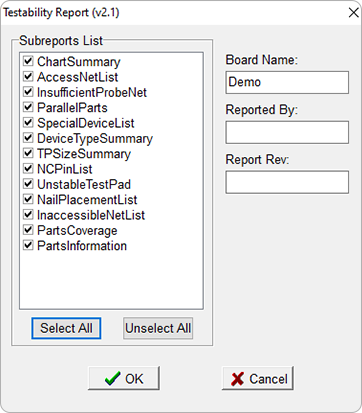Uncheck the TPSizeSummary subreport
The width and height of the screenshot is (362, 413).
click(28, 153)
